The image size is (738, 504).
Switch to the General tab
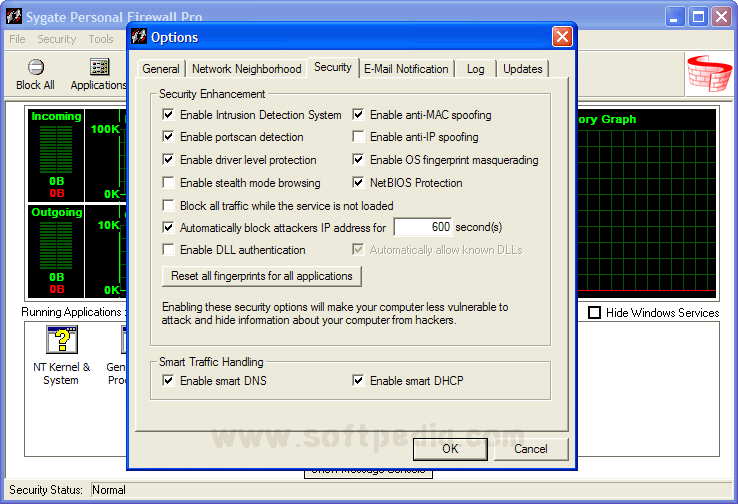(x=160, y=69)
